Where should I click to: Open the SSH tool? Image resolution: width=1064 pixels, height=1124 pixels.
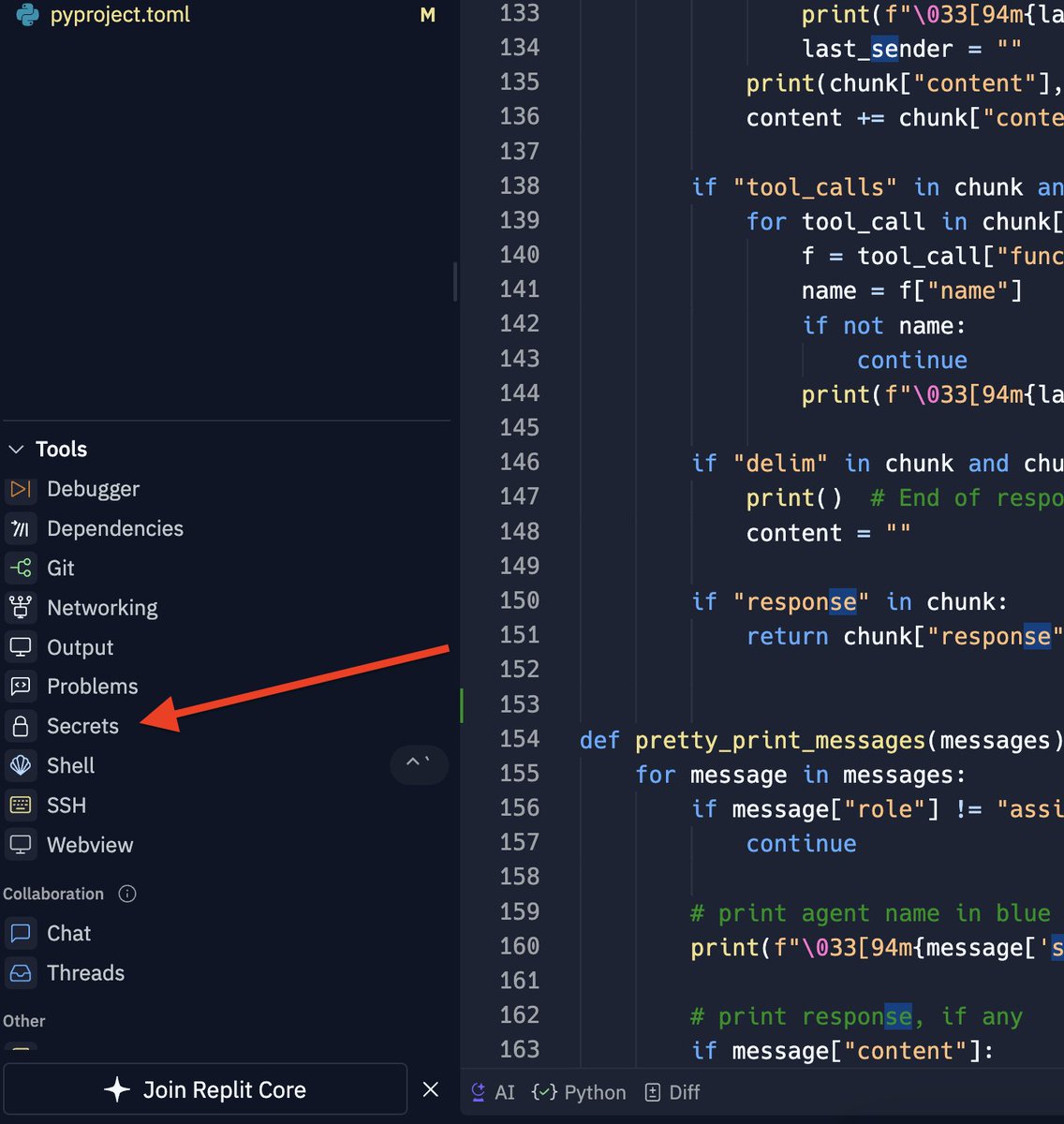66,806
